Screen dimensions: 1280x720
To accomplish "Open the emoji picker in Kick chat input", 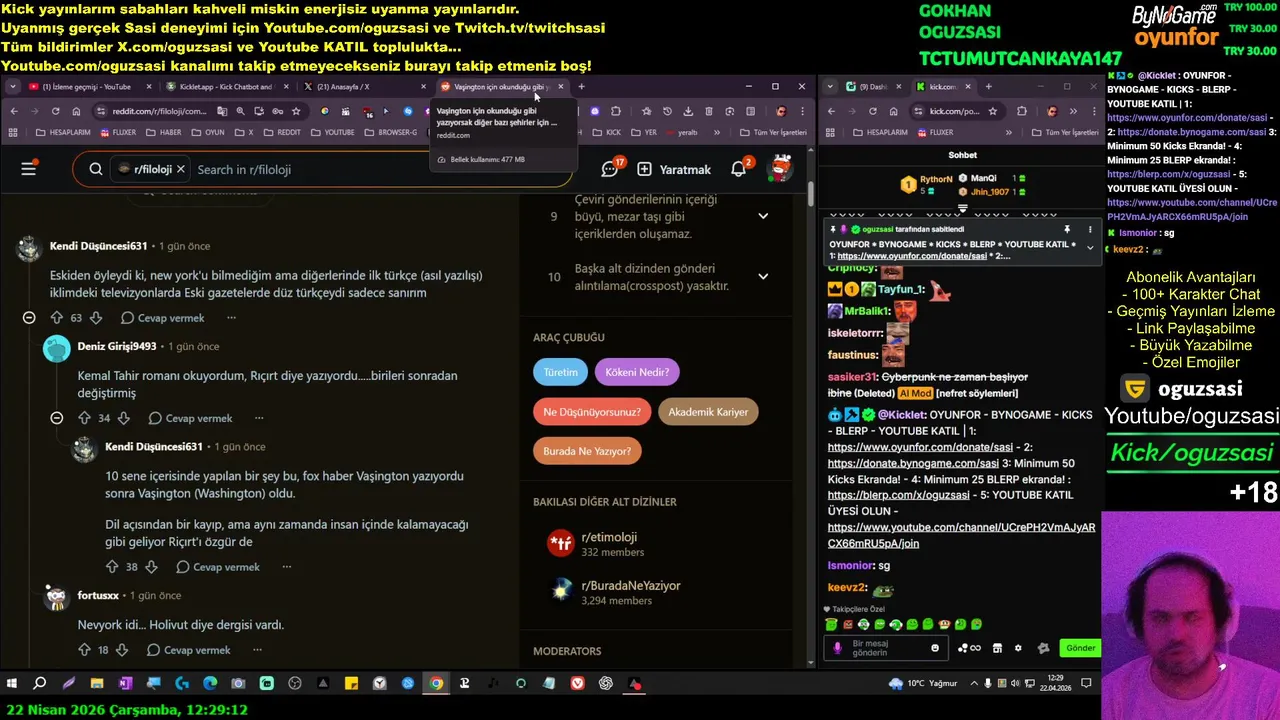I will [x=935, y=648].
